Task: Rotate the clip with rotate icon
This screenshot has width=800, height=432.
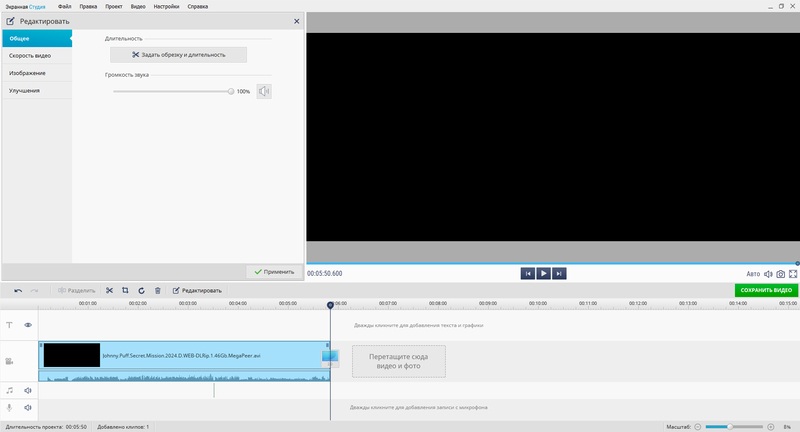Action: (x=141, y=290)
